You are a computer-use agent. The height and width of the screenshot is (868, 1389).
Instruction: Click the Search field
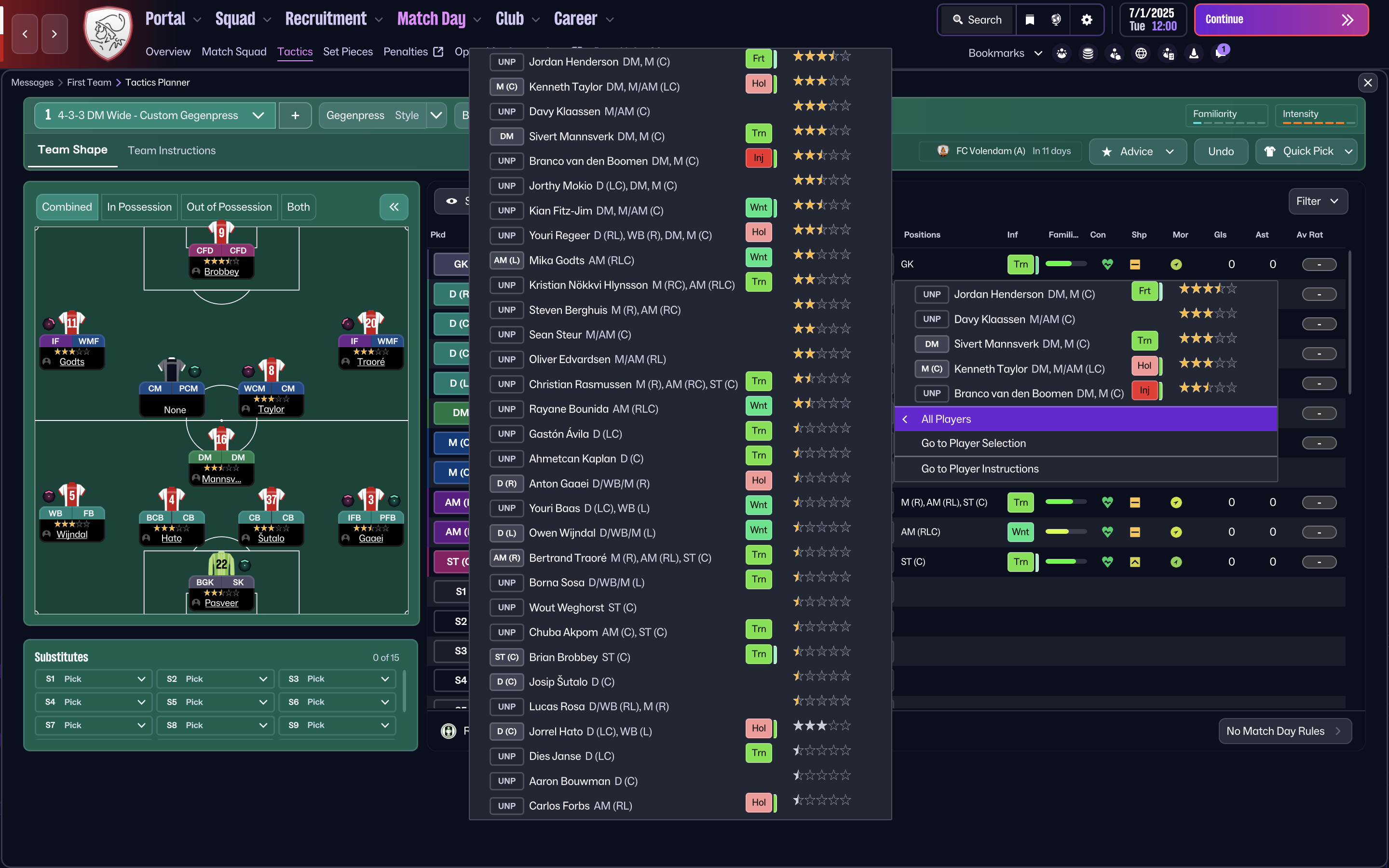point(978,20)
